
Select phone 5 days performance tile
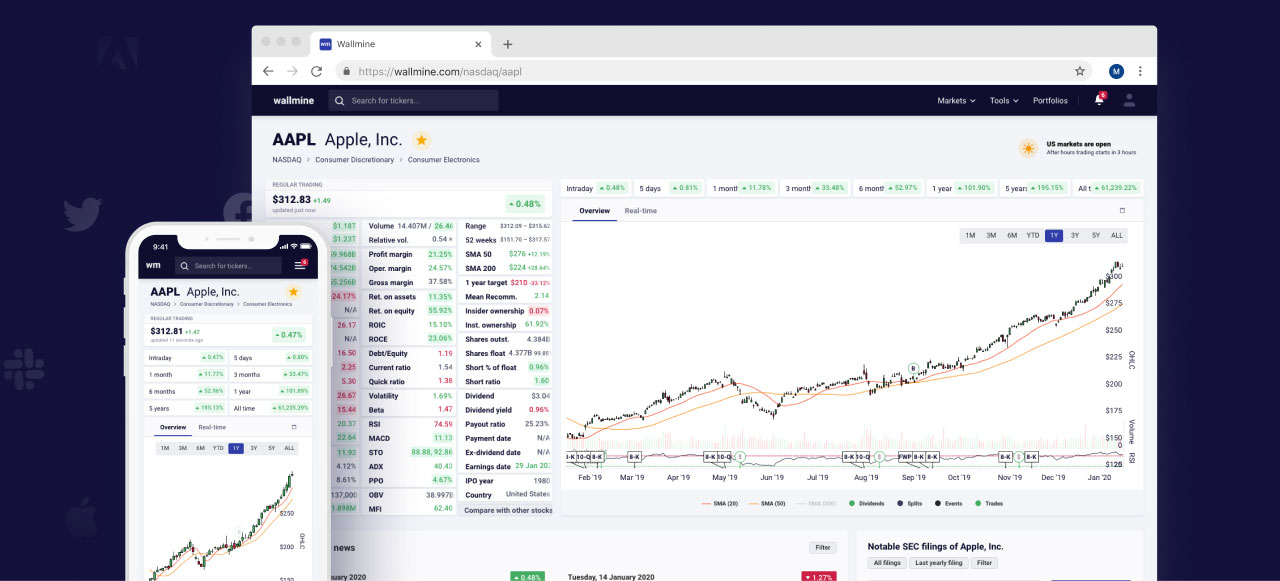point(271,357)
